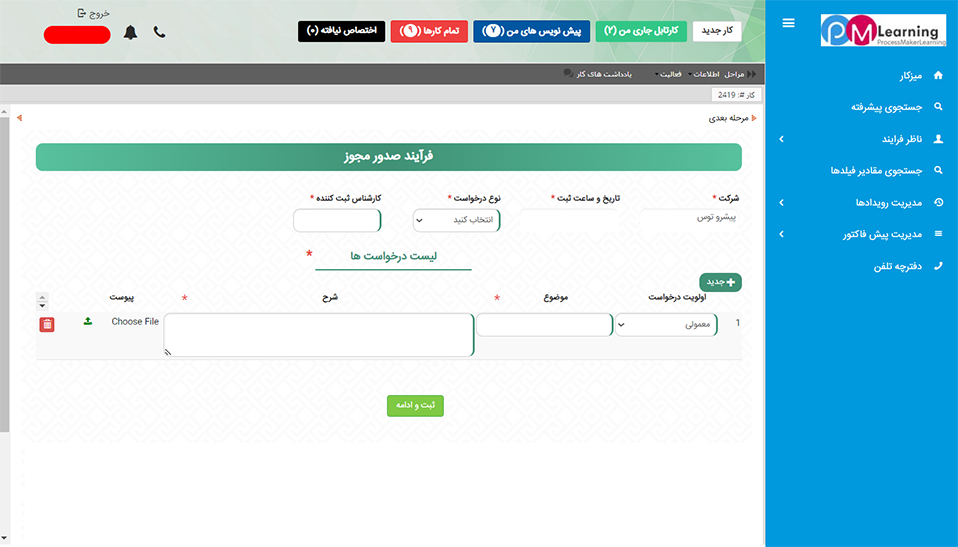Click the PM Learning logo

click(882, 30)
